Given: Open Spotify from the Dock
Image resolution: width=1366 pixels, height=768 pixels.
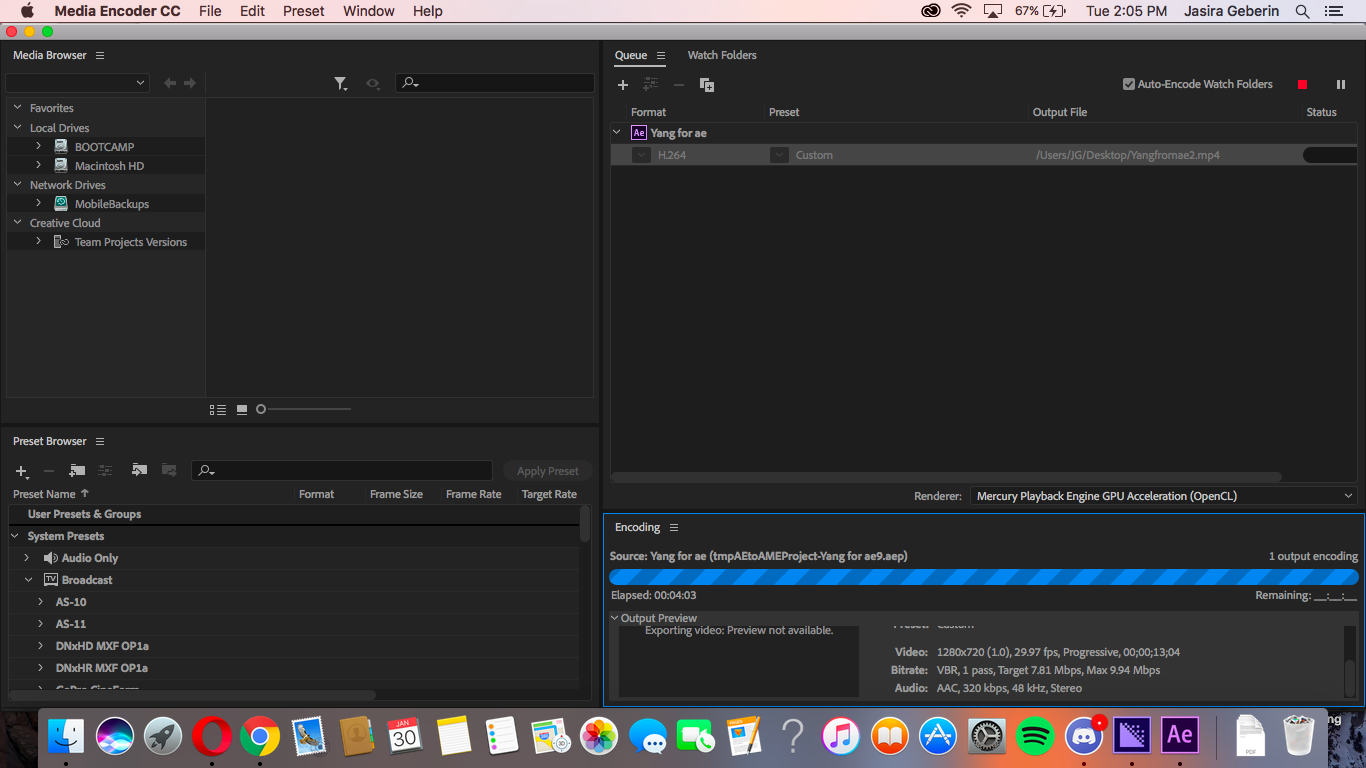Looking at the screenshot, I should 1035,737.
